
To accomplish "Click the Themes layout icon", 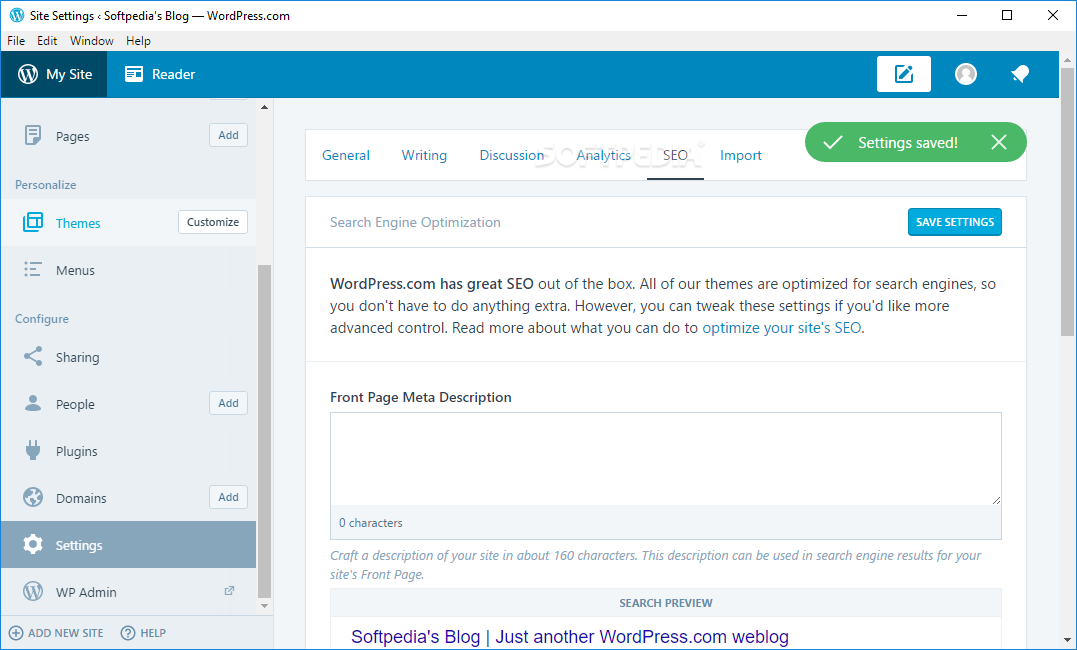I will (x=32, y=223).
